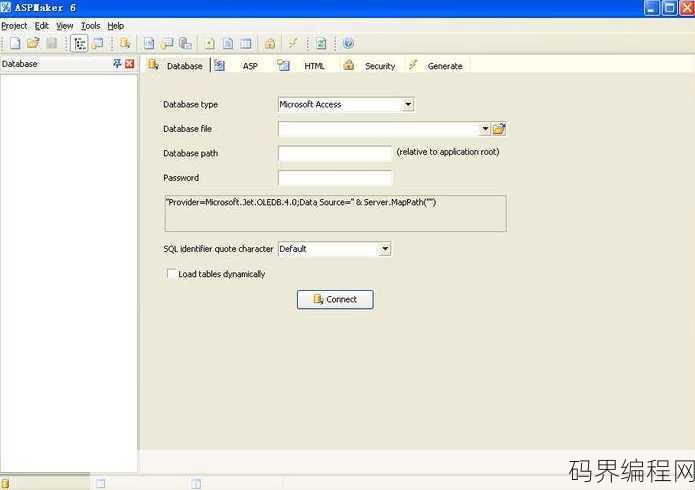Open the Help menu
This screenshot has width=695, height=490.
tap(116, 26)
